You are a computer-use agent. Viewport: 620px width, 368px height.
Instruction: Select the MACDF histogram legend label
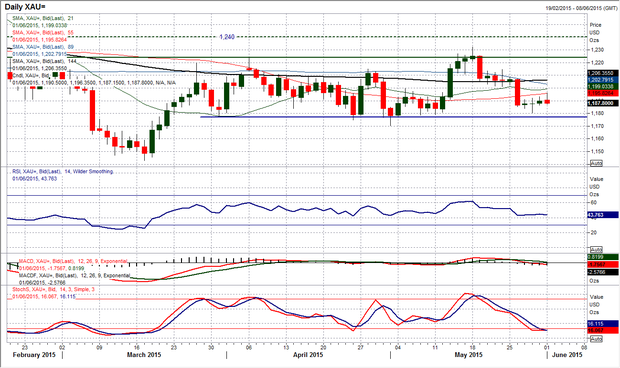(74, 275)
